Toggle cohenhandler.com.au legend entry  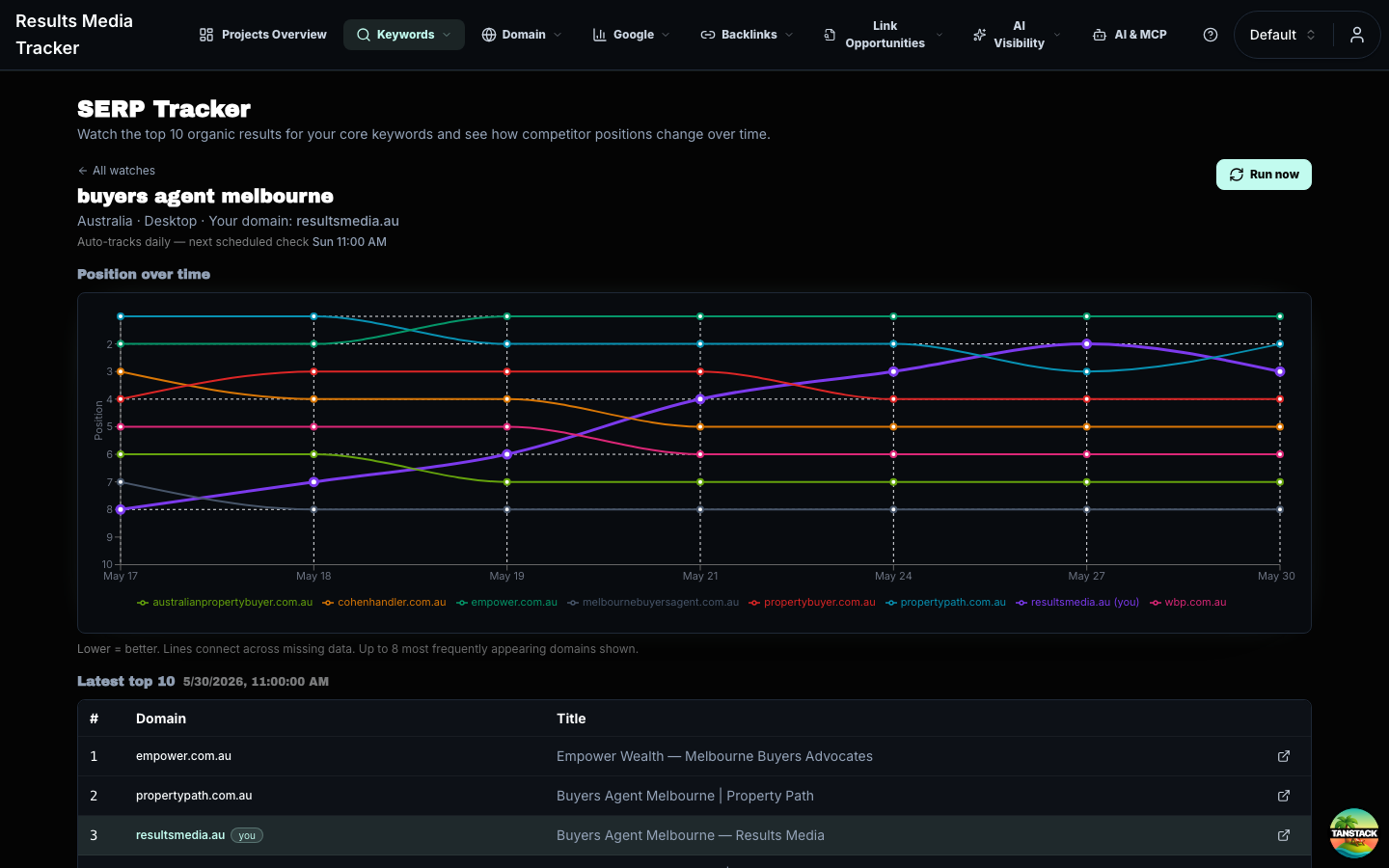click(384, 603)
